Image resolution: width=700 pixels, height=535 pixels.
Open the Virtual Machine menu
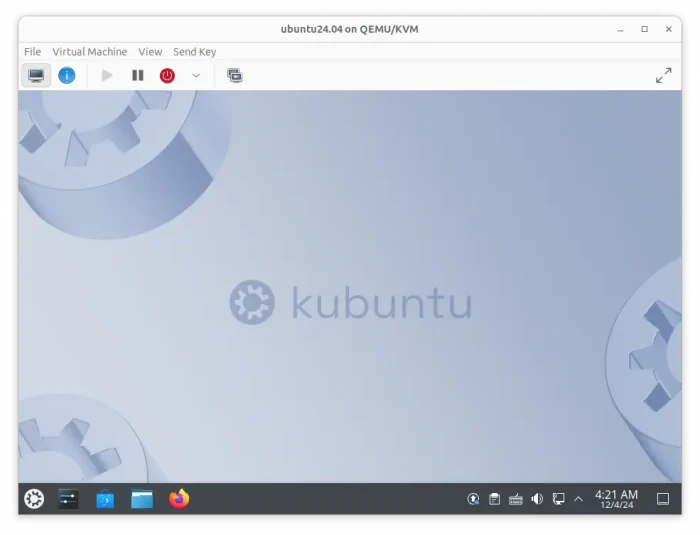click(90, 52)
